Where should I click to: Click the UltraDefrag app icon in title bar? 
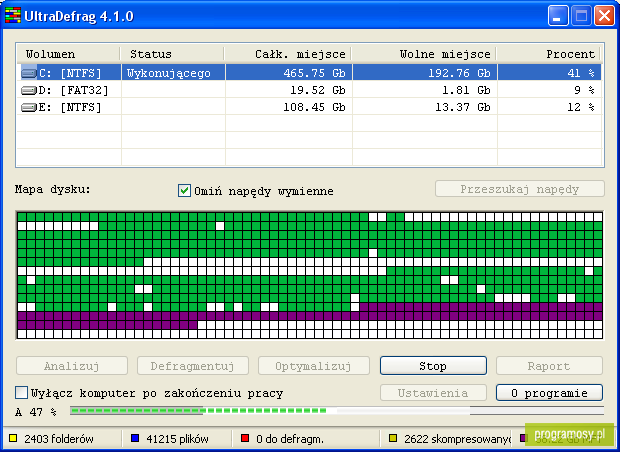coord(13,16)
